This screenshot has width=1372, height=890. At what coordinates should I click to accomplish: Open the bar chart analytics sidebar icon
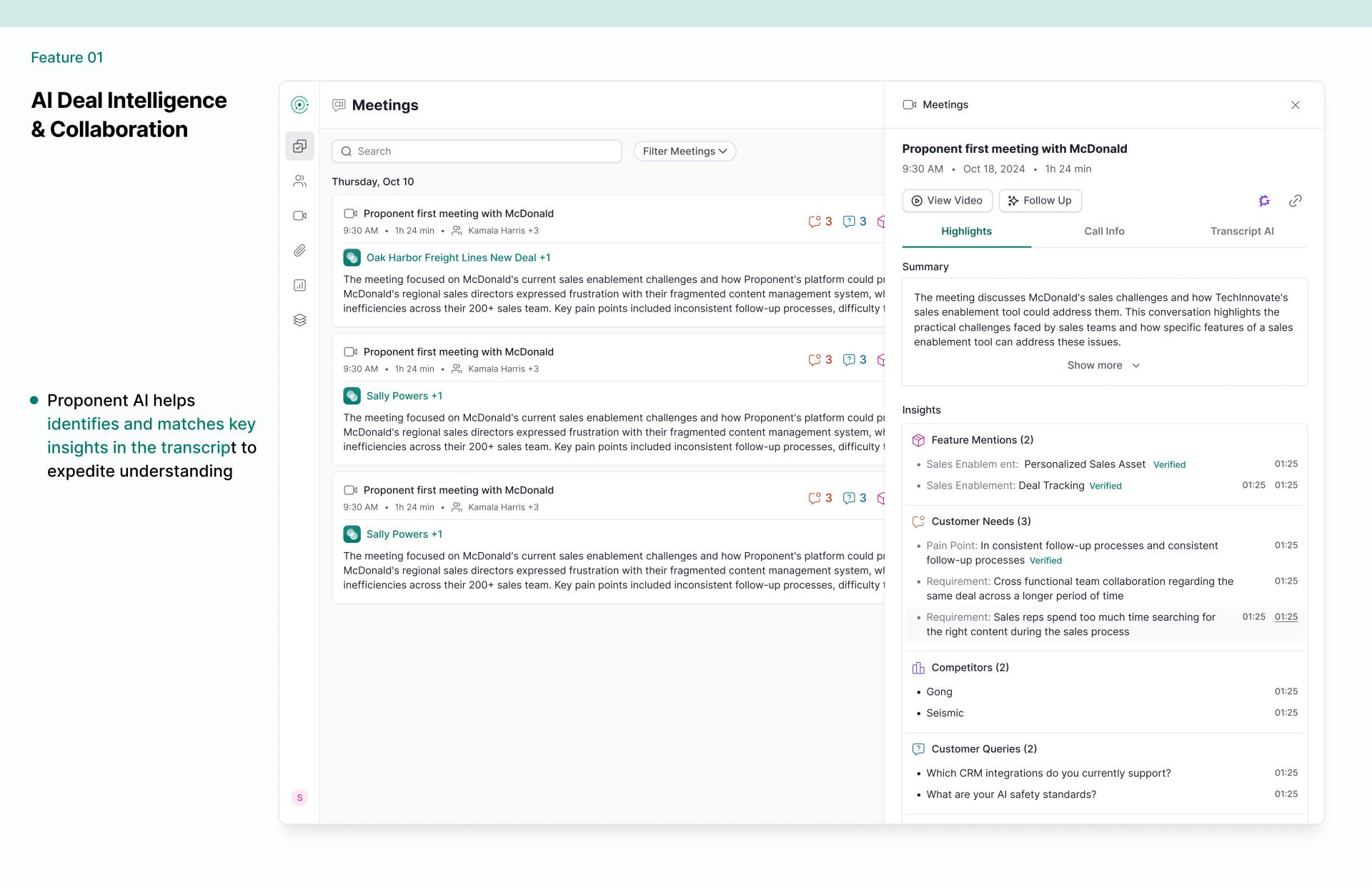click(299, 286)
